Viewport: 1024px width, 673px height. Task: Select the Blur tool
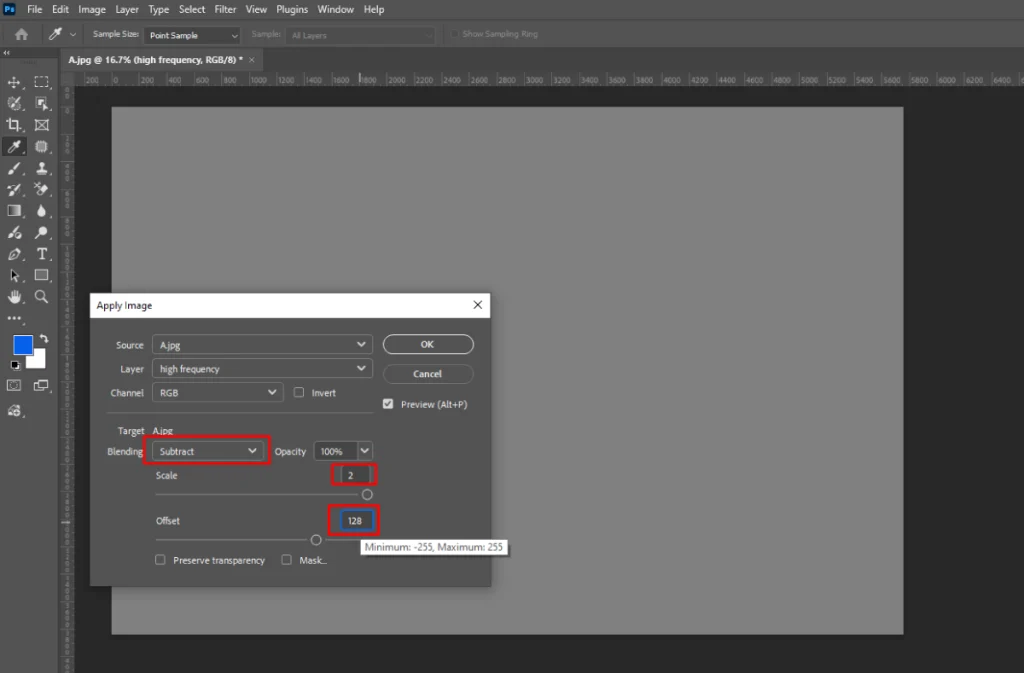point(42,211)
